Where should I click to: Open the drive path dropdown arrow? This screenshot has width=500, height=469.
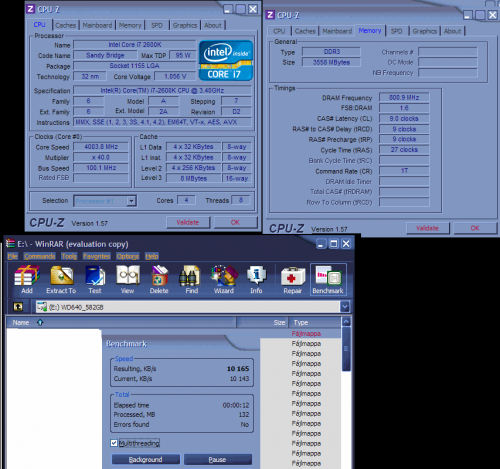pos(345,307)
